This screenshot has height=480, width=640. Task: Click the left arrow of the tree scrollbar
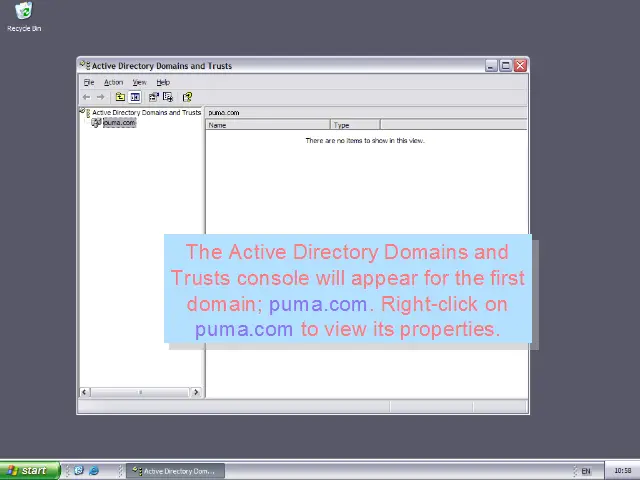point(84,392)
